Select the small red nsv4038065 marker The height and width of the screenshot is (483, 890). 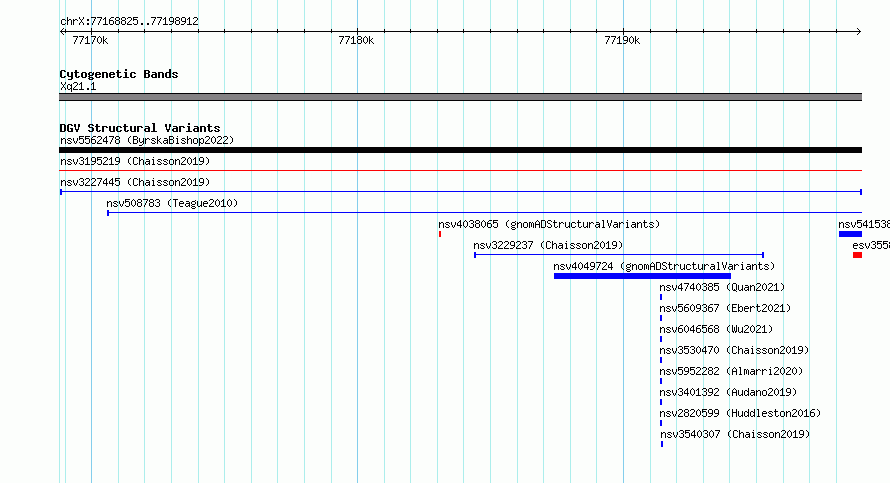(440, 234)
